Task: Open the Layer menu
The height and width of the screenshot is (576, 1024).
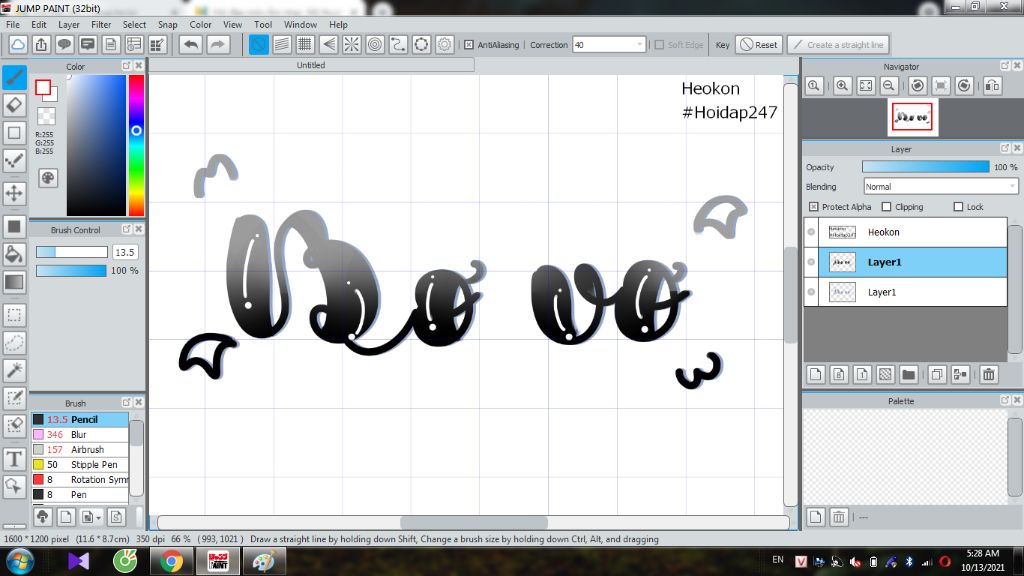Action: [69, 24]
